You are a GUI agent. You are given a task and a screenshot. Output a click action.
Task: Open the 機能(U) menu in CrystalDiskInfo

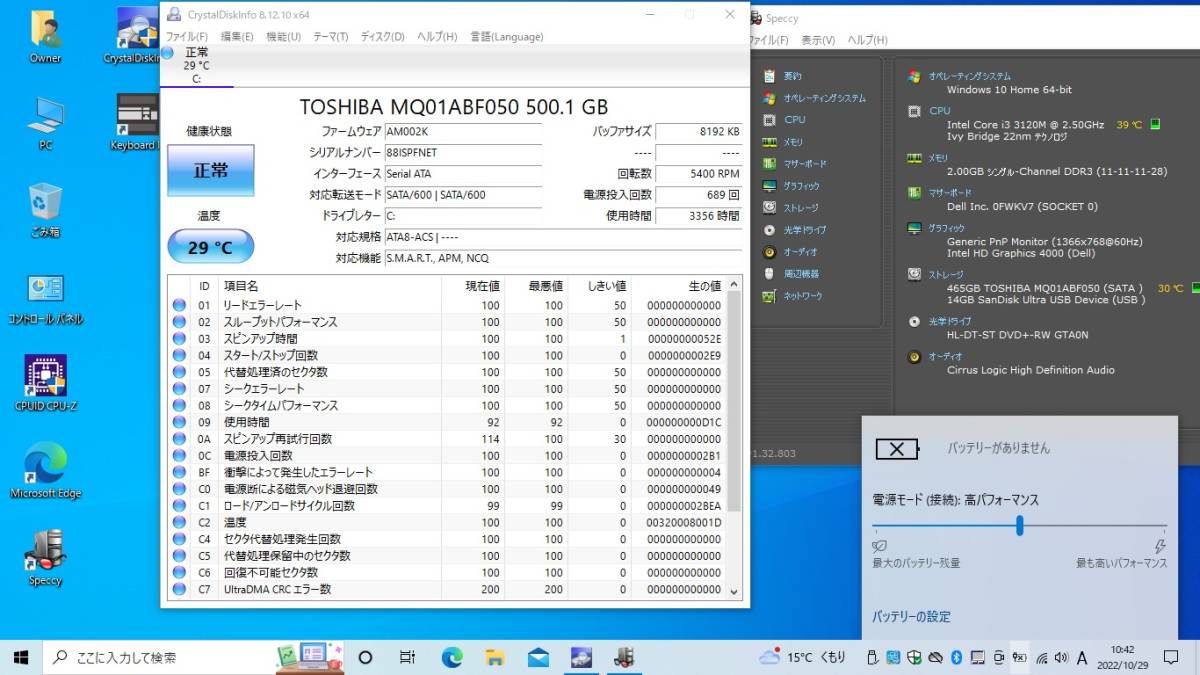[x=284, y=37]
